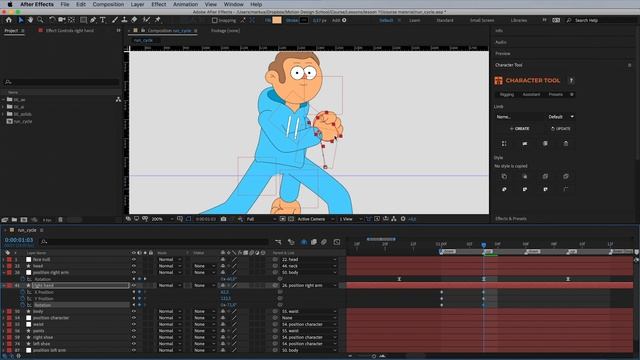Open the Effect menu
Screen dimensions: 640x360
tap(159, 4)
